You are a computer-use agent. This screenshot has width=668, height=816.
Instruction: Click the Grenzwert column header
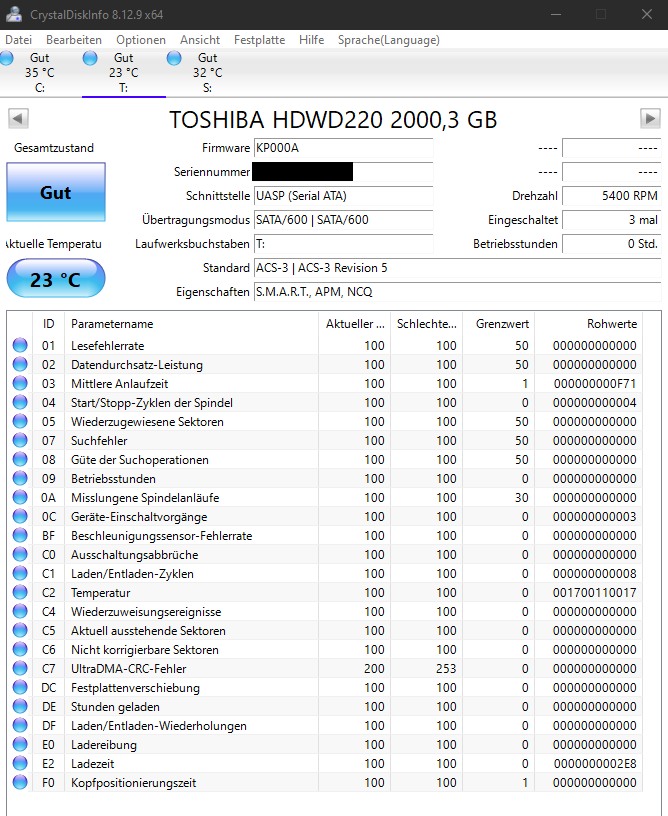click(499, 324)
